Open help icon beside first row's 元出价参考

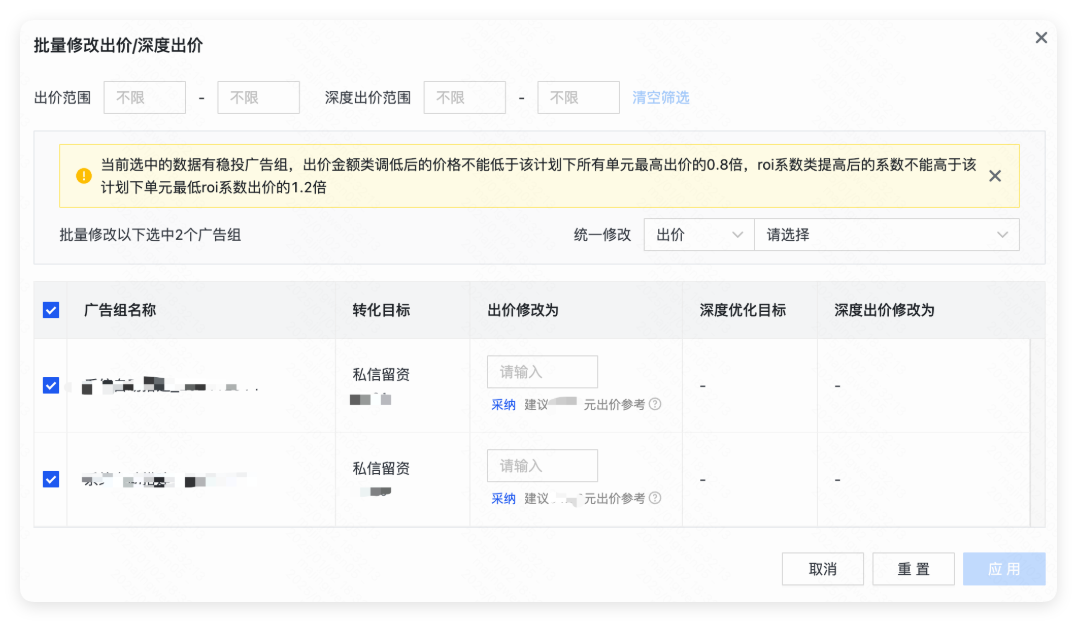(655, 404)
